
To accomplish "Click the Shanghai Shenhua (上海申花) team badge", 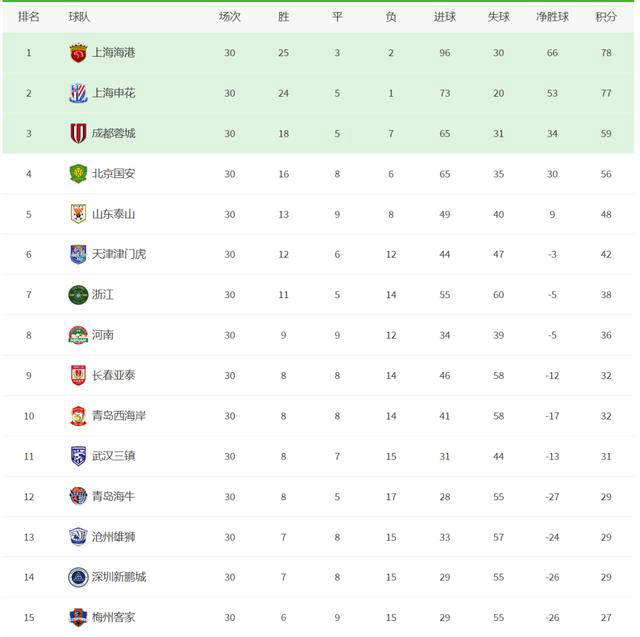I will click(x=78, y=93).
